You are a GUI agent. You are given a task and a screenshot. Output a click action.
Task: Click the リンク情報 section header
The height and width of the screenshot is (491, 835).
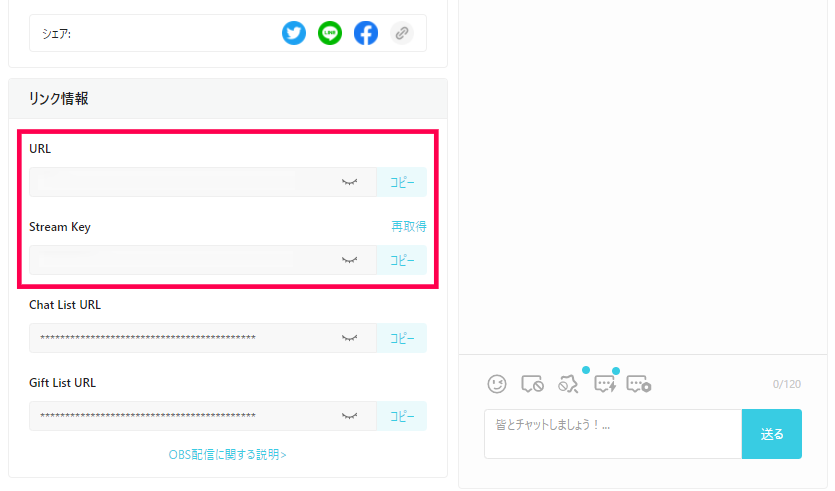(x=228, y=99)
